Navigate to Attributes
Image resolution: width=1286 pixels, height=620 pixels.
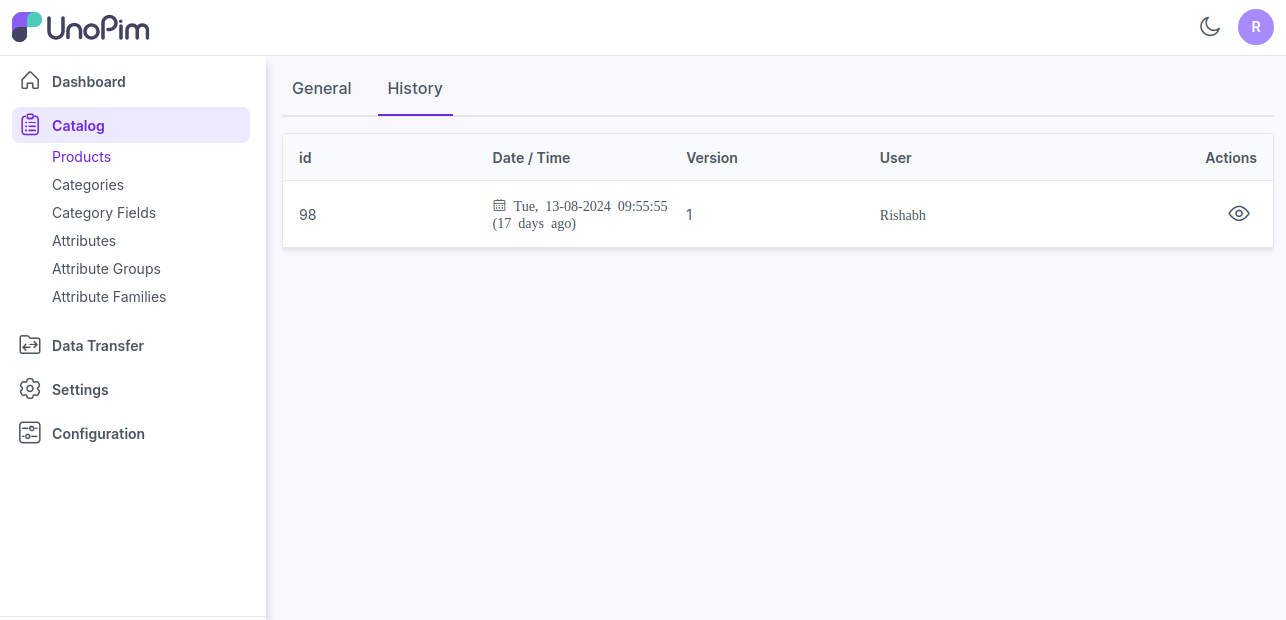[84, 241]
